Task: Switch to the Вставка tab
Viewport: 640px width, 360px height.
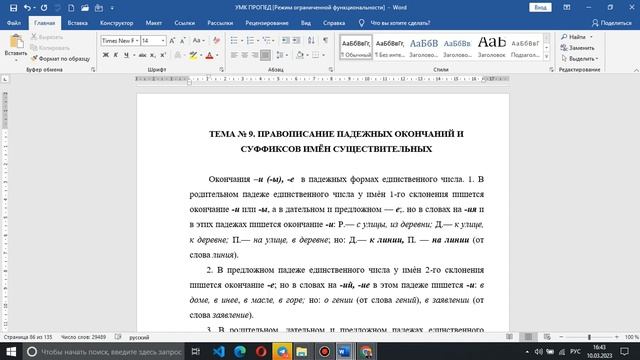Action: pyautogui.click(x=78, y=23)
